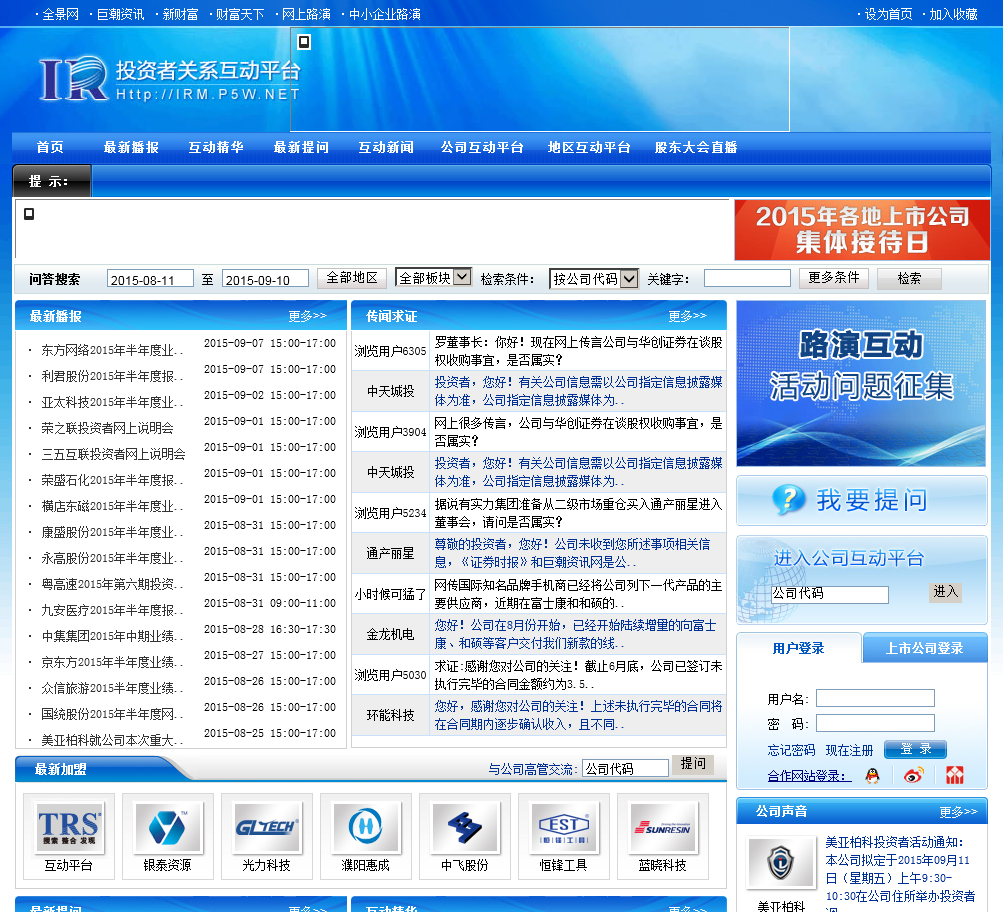Open 最新提问 navigation item

[x=301, y=148]
